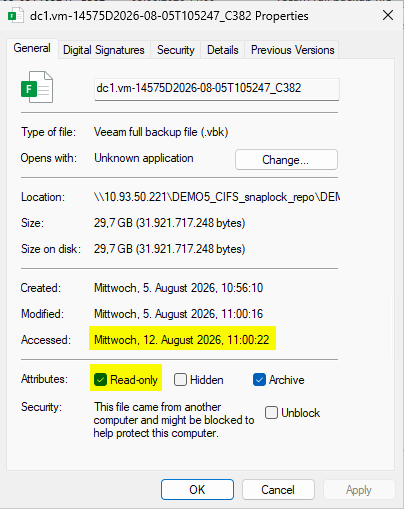The height and width of the screenshot is (510, 404).
Task: Click into the file name text field
Action: [217, 89]
